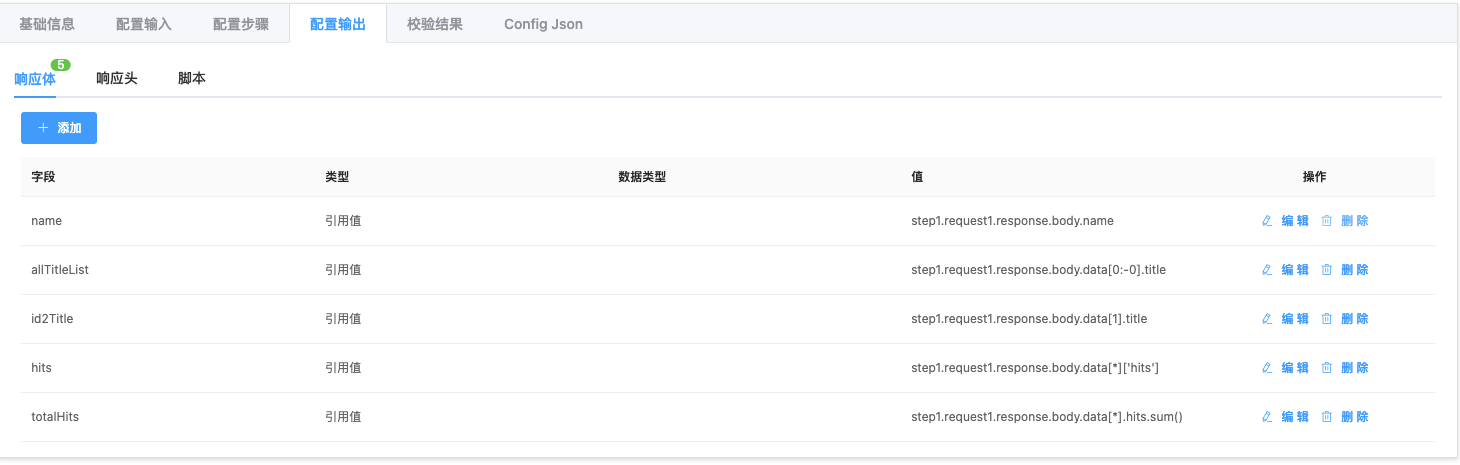Click the 添加 button
This screenshot has width=1460, height=465.
pyautogui.click(x=59, y=128)
